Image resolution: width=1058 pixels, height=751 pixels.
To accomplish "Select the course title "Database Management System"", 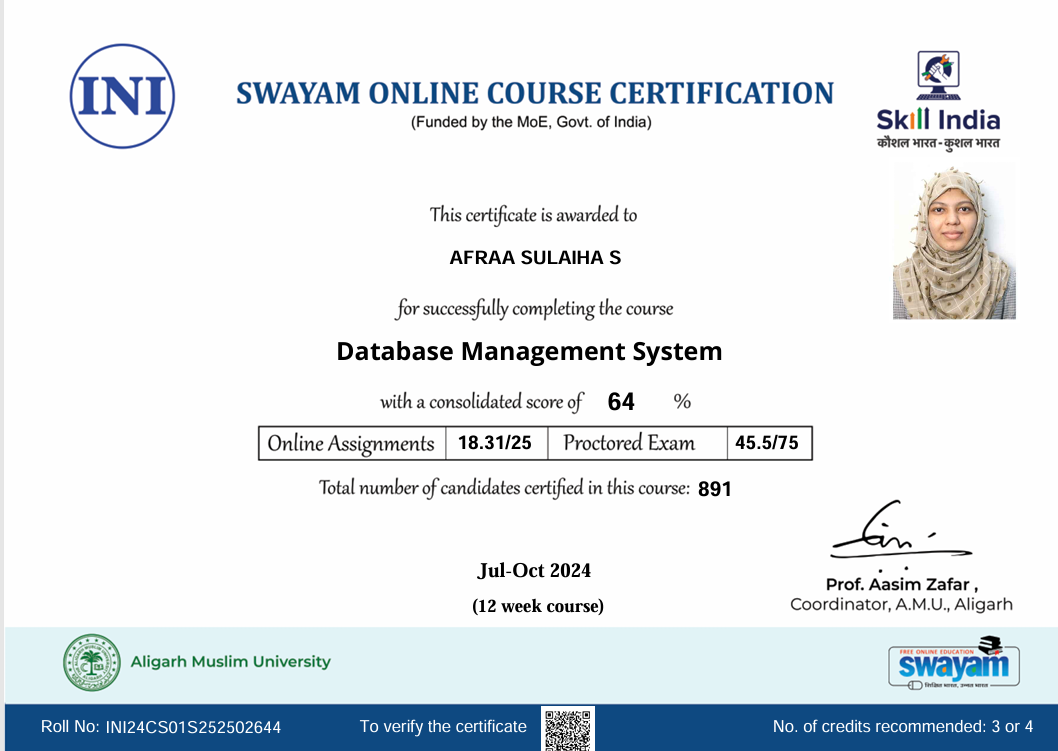I will tap(529, 352).
